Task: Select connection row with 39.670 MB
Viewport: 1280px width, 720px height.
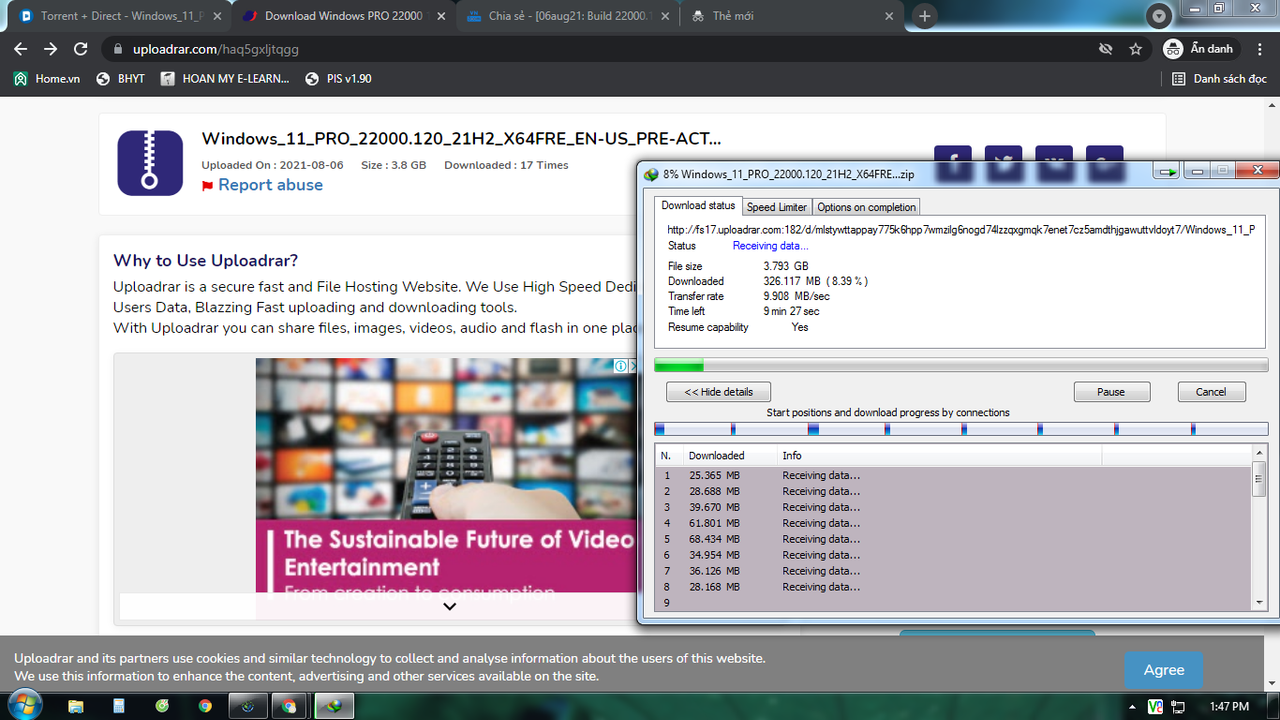Action: [x=953, y=507]
